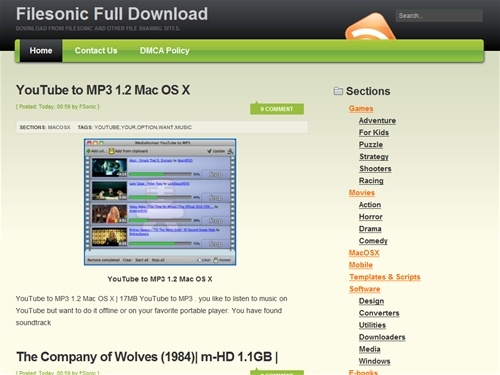Screen dimensions: 500x375
Task: Open the Shooters subsection
Action: point(375,169)
